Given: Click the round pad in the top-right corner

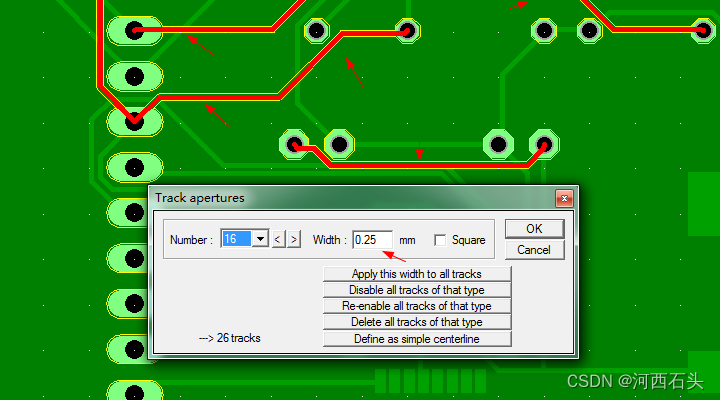Looking at the screenshot, I should tap(703, 31).
